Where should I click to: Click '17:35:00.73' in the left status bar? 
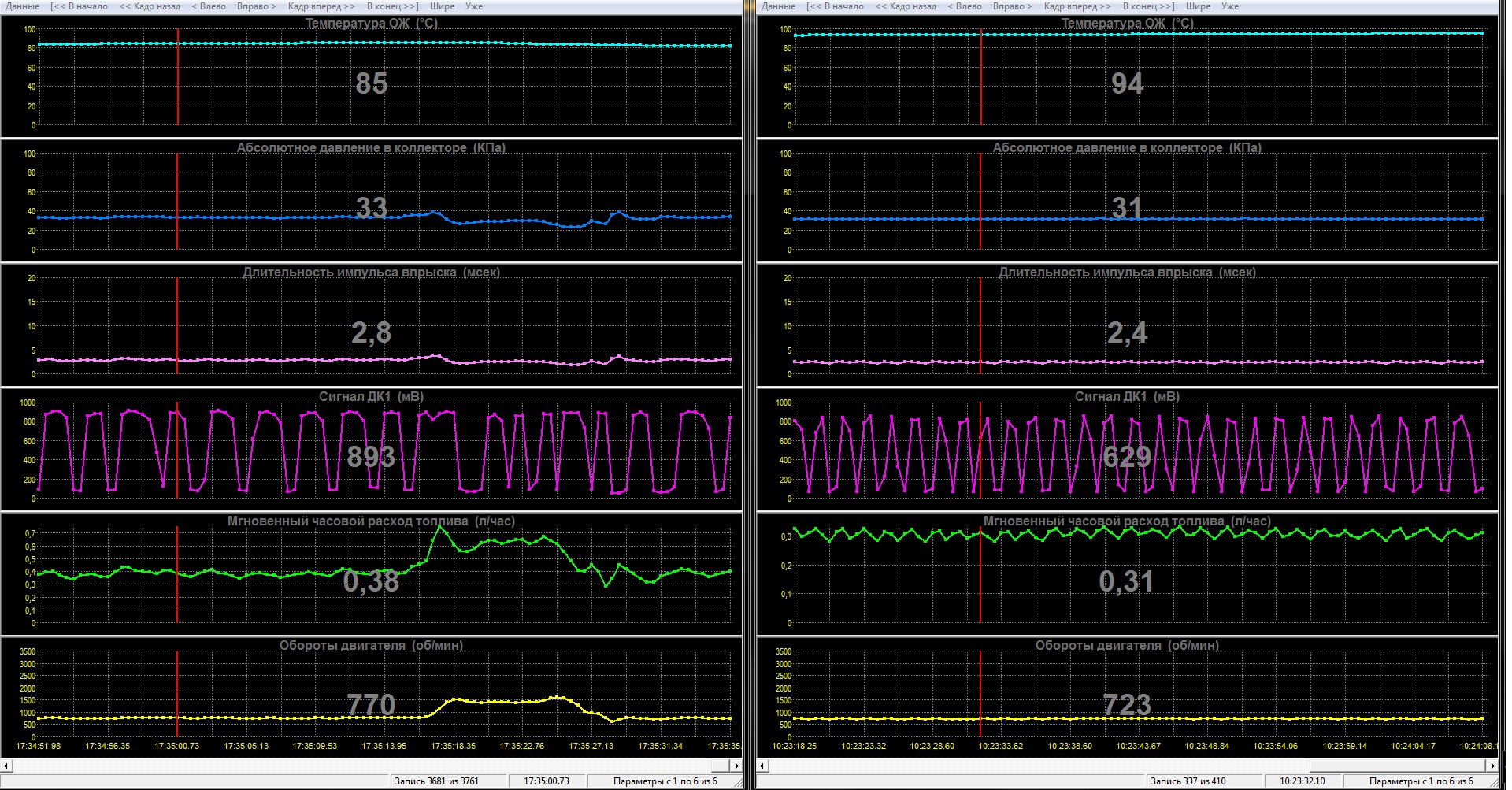(x=547, y=781)
